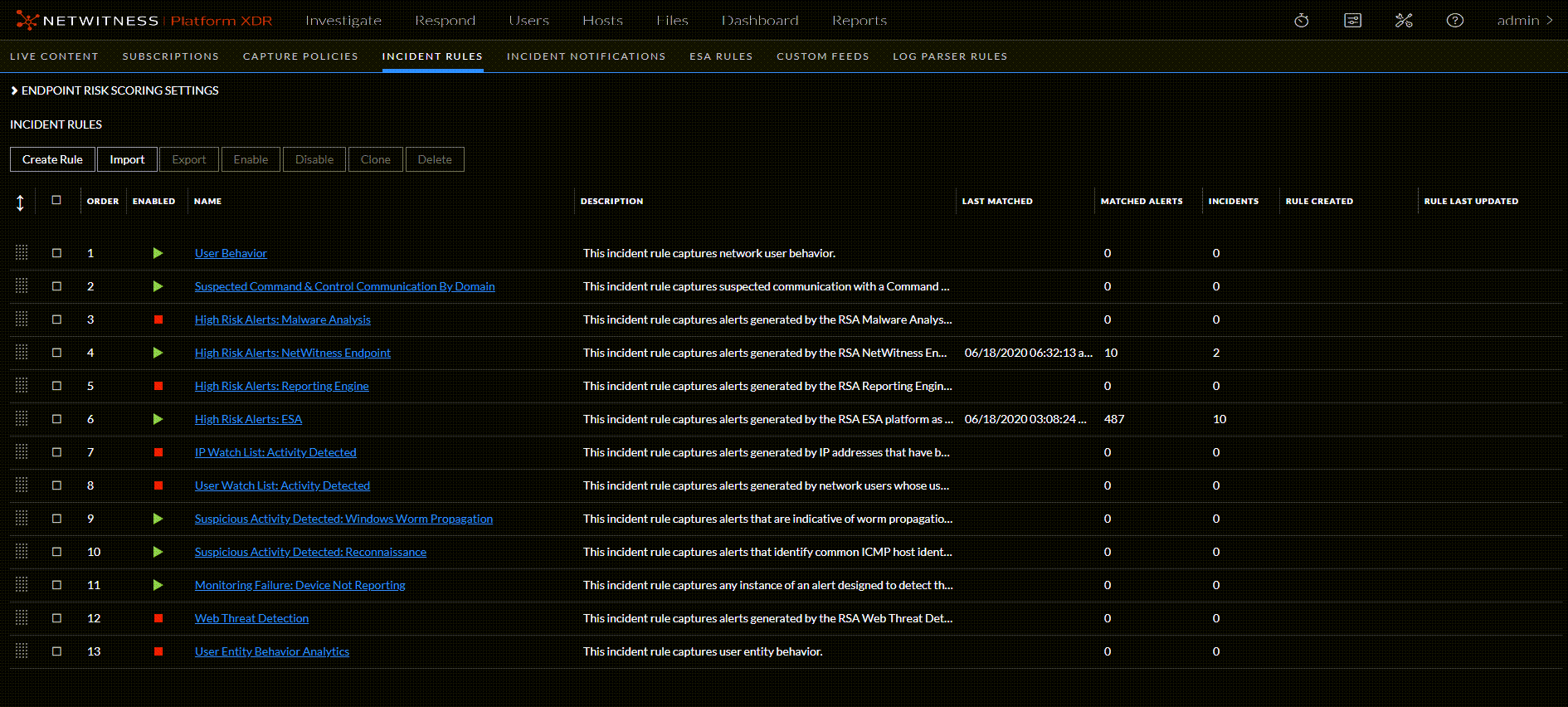1568x707 pixels.
Task: Check the User Entity Behavior Analytics checkbox
Action: tap(56, 651)
